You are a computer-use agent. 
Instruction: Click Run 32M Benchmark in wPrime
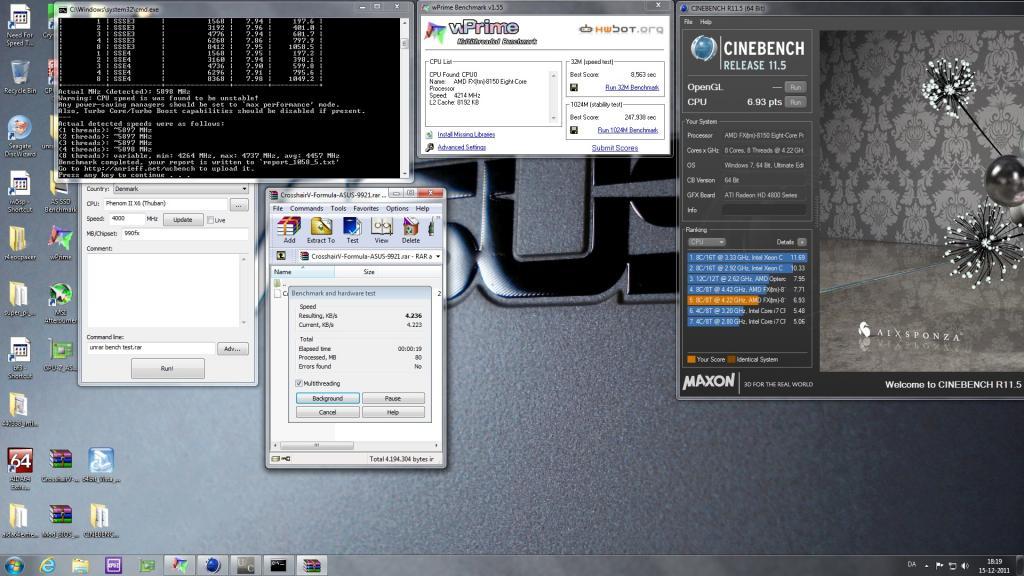(x=632, y=88)
